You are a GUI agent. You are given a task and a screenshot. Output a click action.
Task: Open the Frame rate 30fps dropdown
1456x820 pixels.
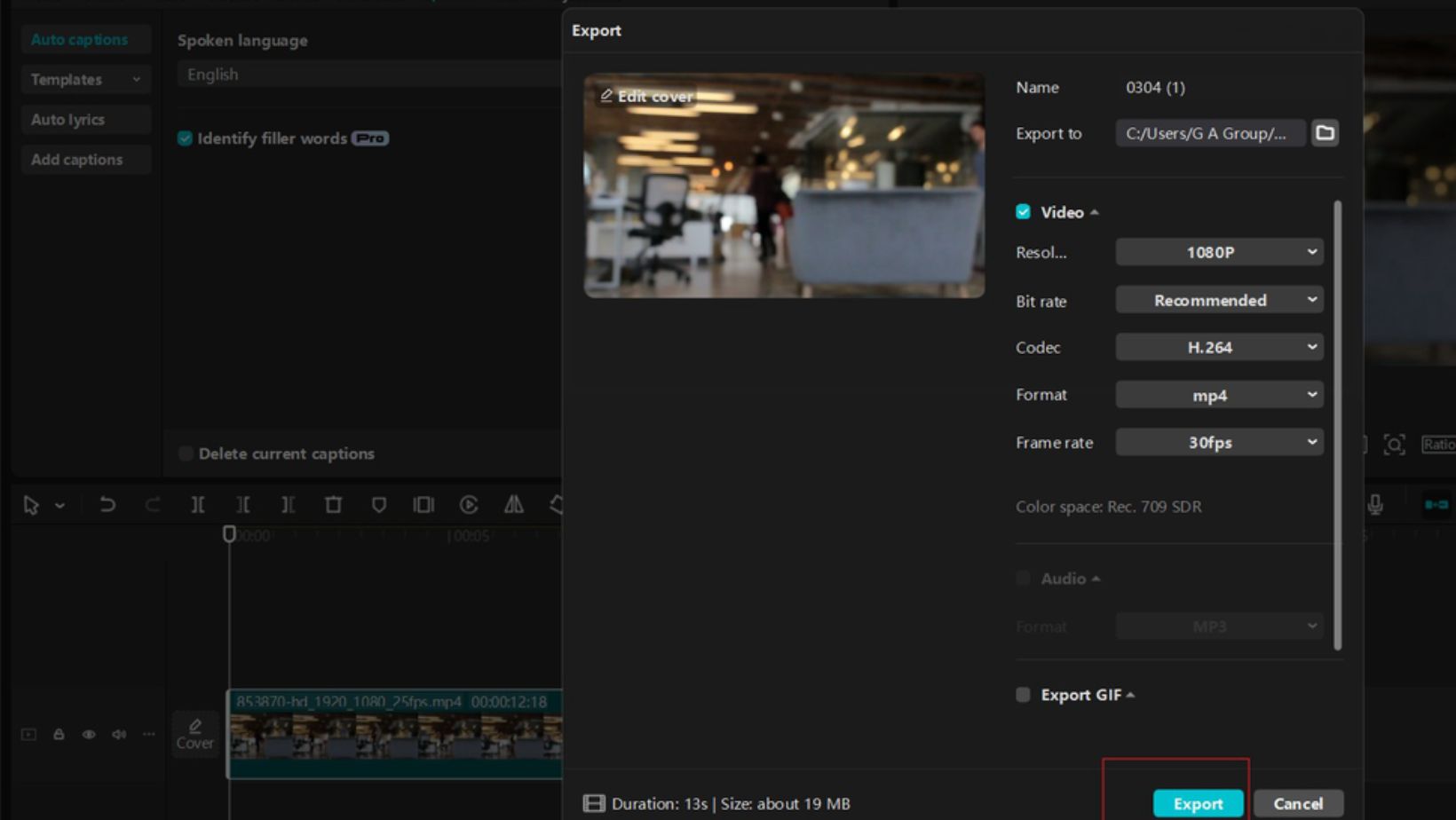(x=1219, y=442)
